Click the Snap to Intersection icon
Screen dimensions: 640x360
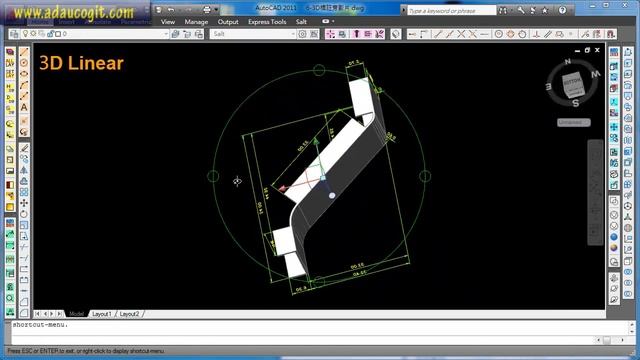point(461,34)
